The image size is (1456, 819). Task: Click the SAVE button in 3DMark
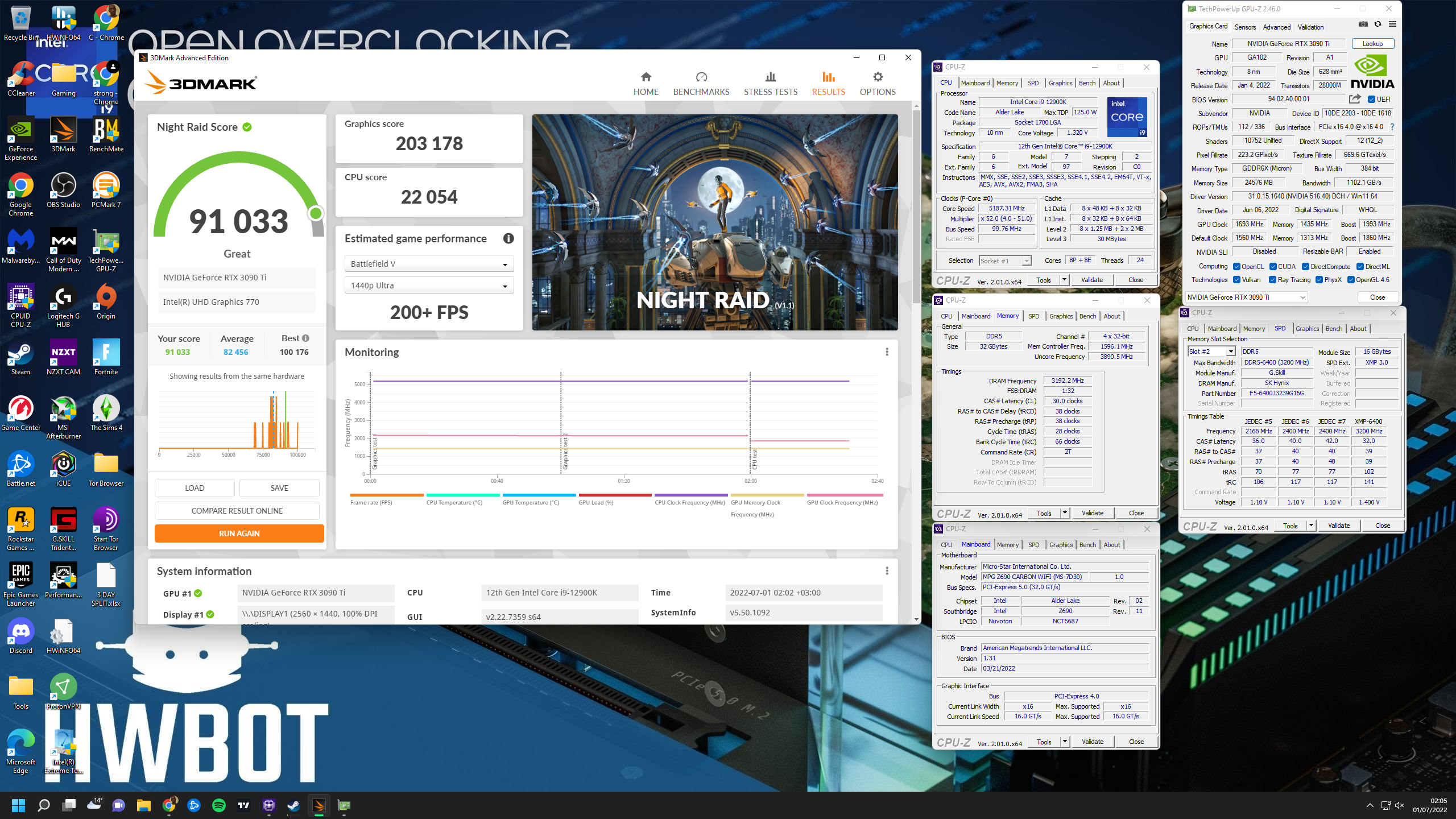pyautogui.click(x=279, y=488)
